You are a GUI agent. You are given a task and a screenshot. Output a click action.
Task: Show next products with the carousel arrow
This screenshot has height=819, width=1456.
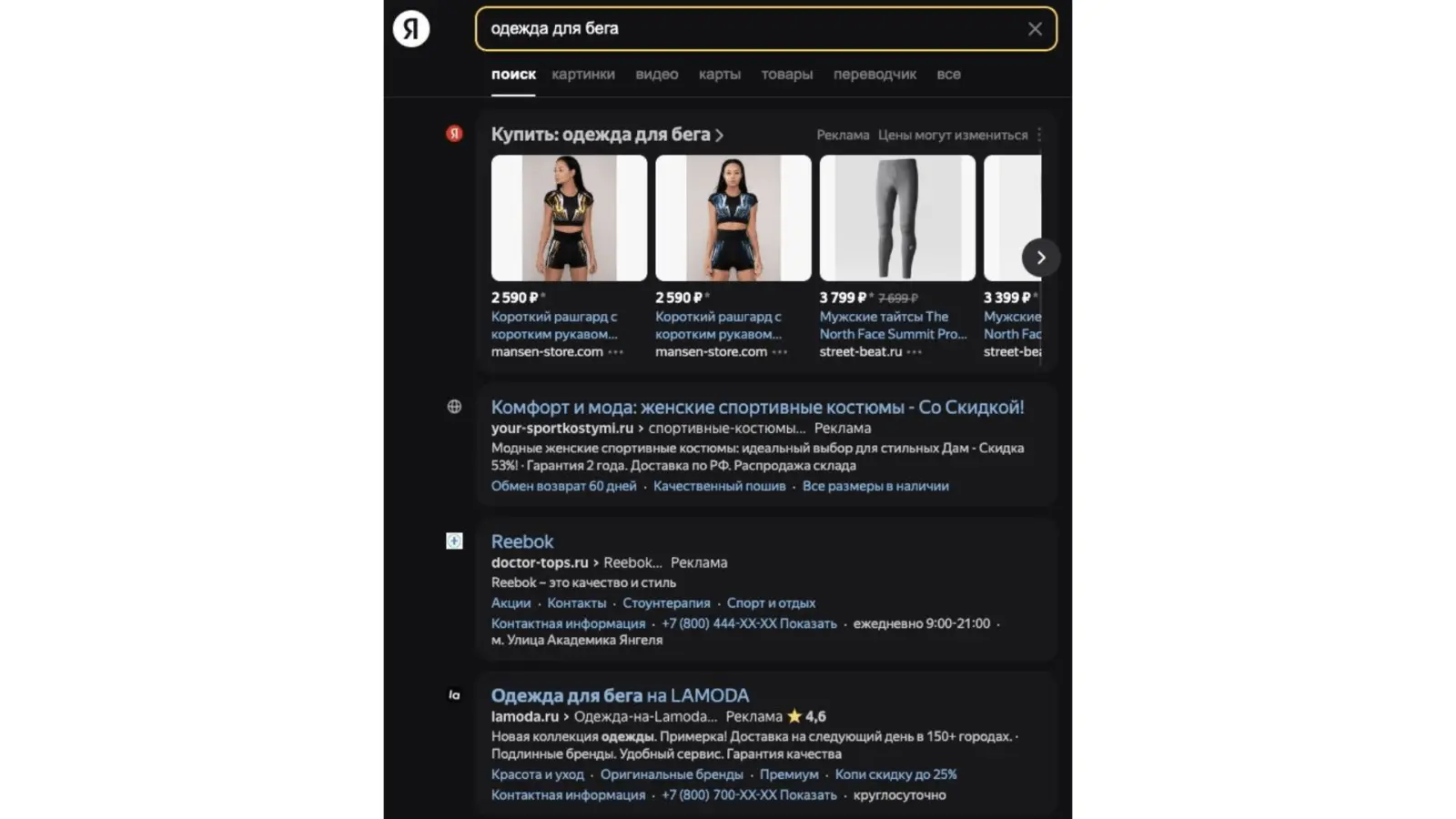pos(1041,258)
